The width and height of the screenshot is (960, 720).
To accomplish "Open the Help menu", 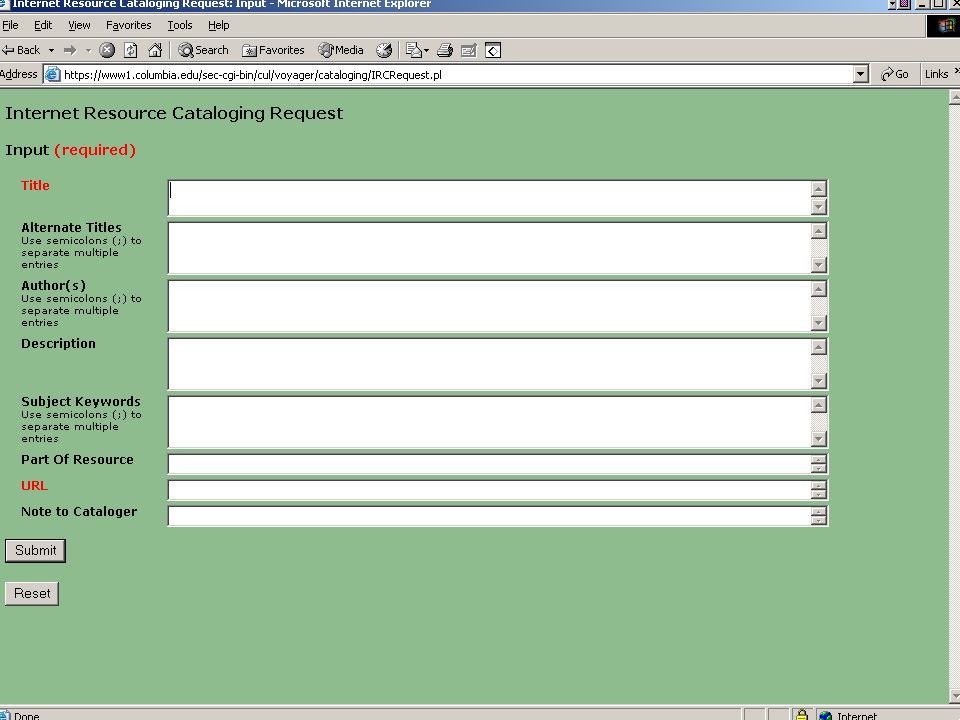I will click(219, 25).
